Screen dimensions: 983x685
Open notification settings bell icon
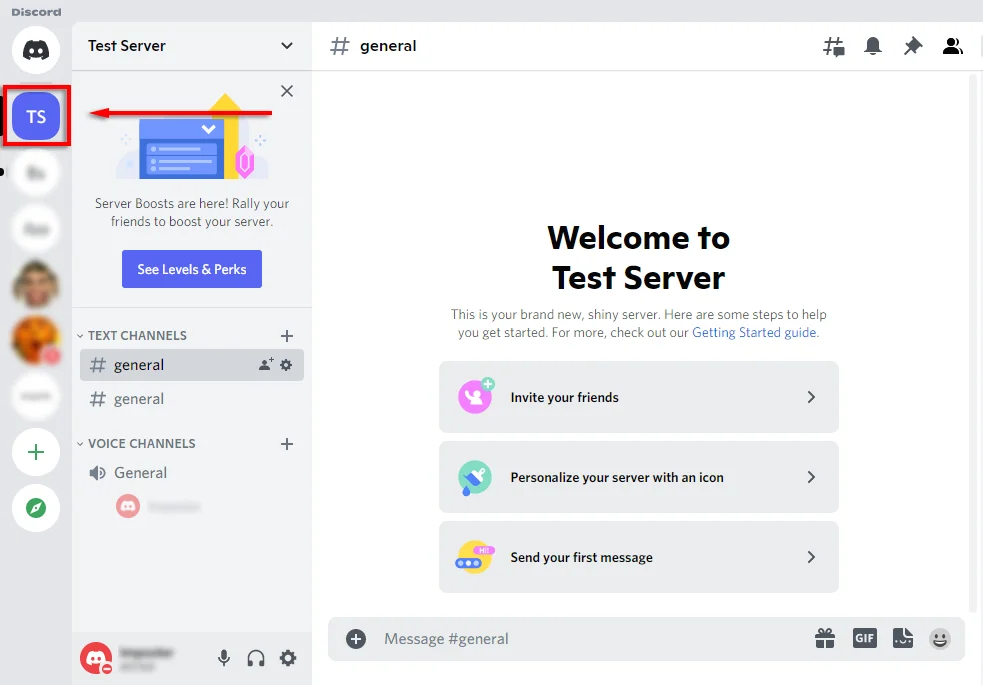873,46
